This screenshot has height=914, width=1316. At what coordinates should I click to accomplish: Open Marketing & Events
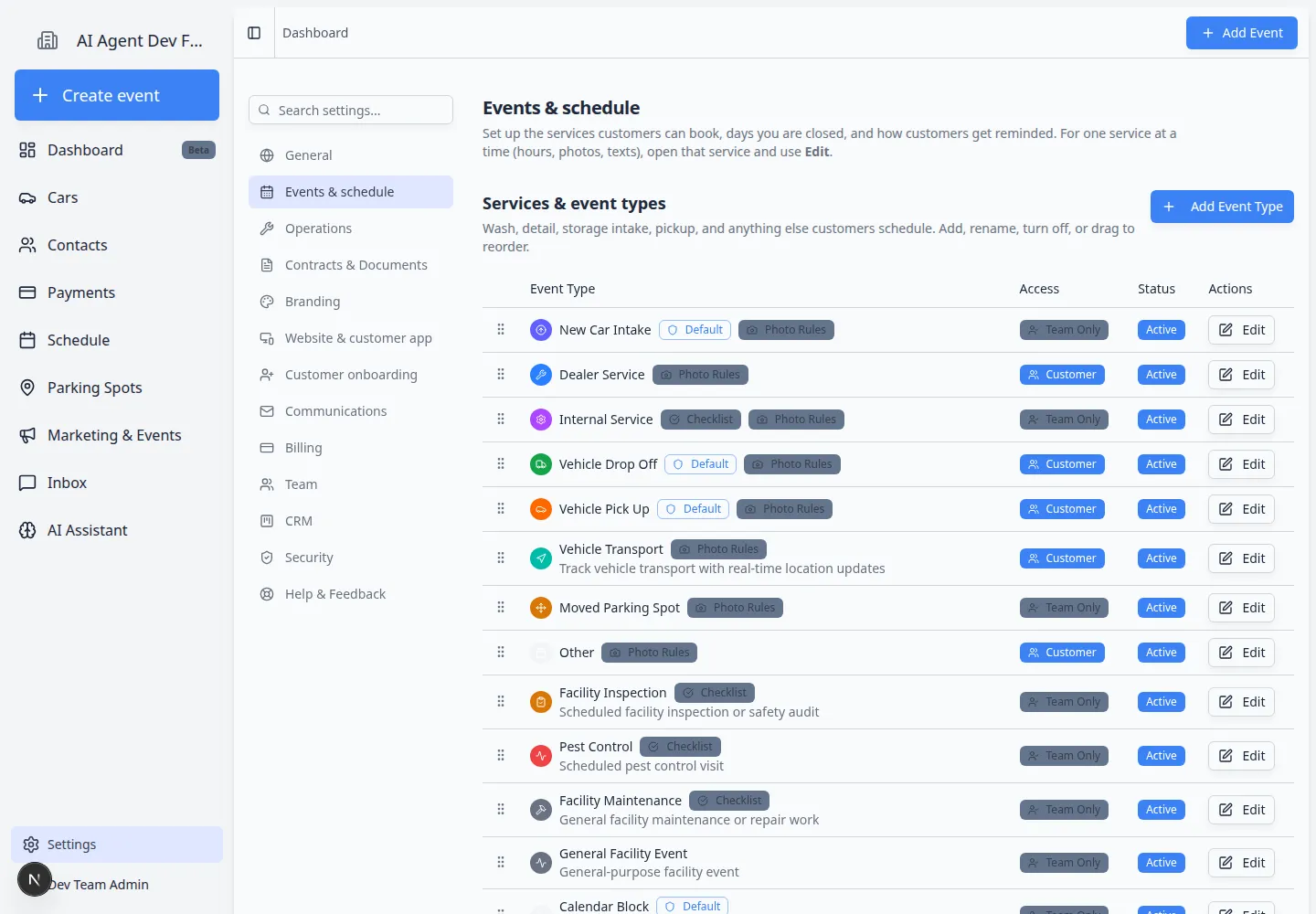(117, 435)
